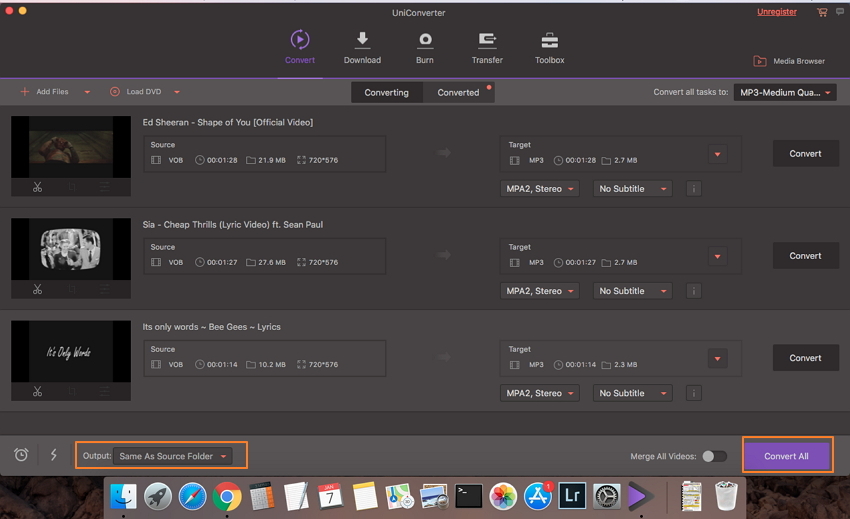Open MPA2 Stereo audio dropdown for Sia
Image resolution: width=850 pixels, height=519 pixels.
click(x=539, y=291)
